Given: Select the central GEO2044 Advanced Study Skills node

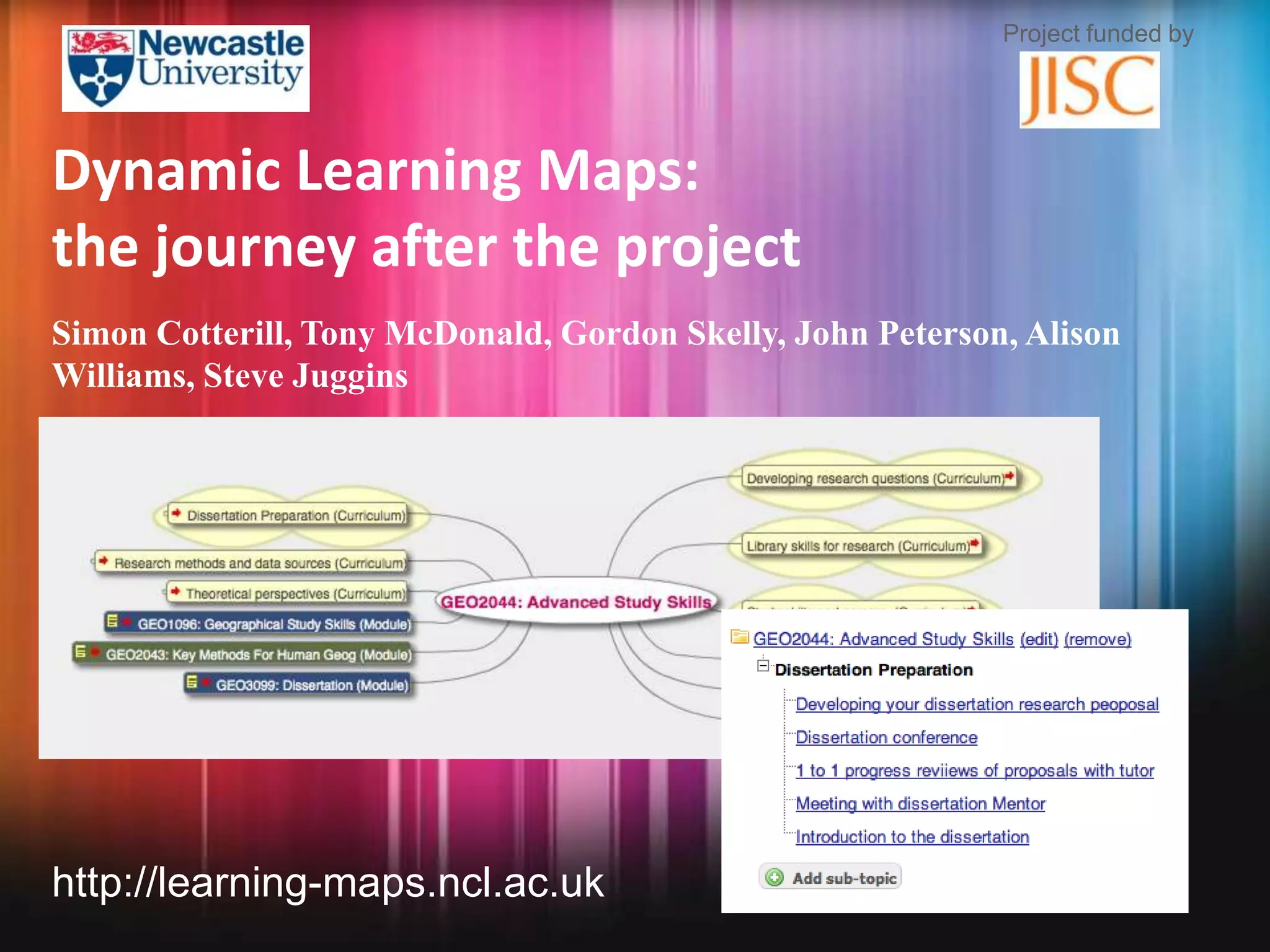Looking at the screenshot, I should (575, 602).
